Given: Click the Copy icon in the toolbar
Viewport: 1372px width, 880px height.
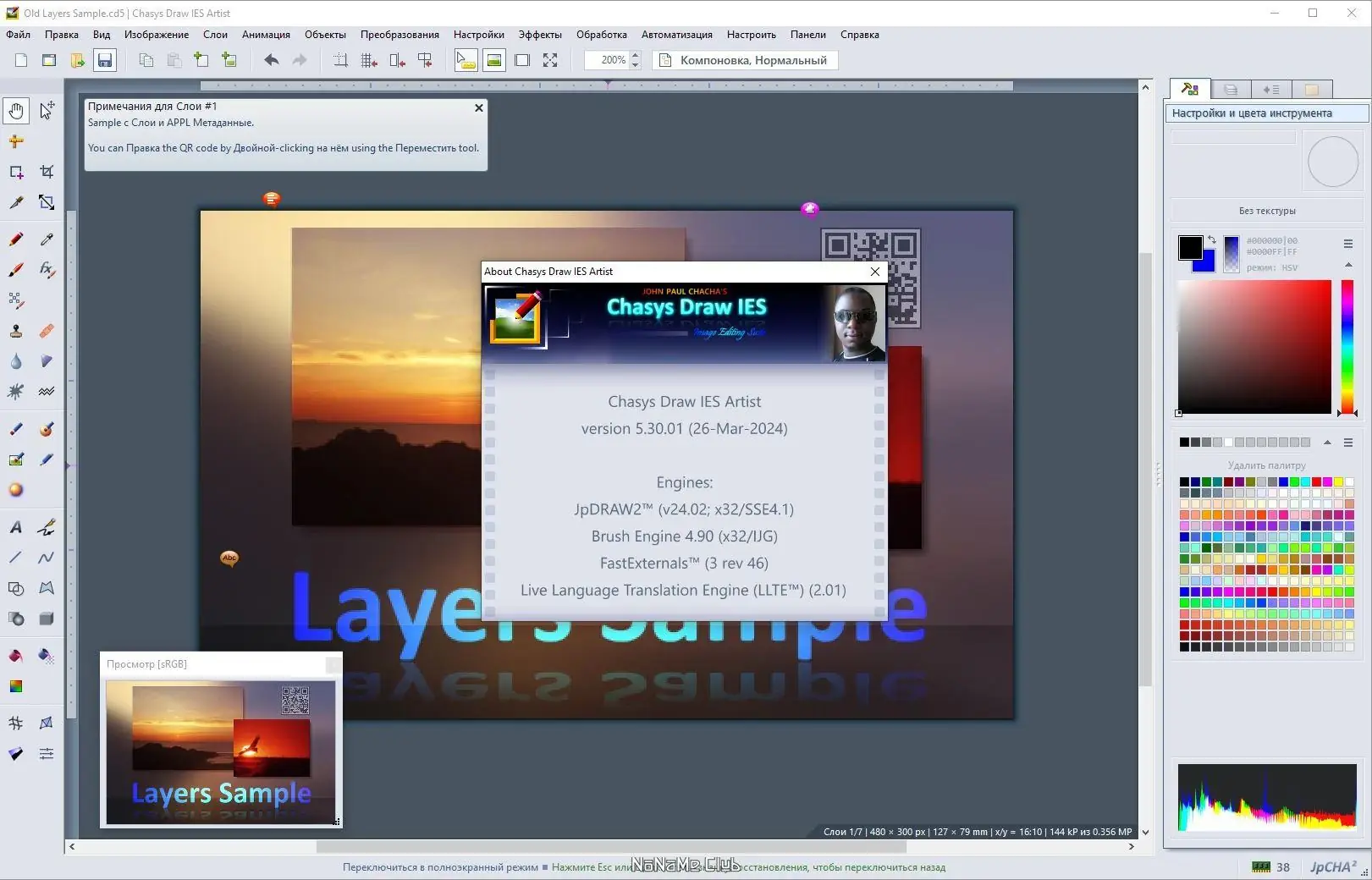Looking at the screenshot, I should [x=146, y=60].
